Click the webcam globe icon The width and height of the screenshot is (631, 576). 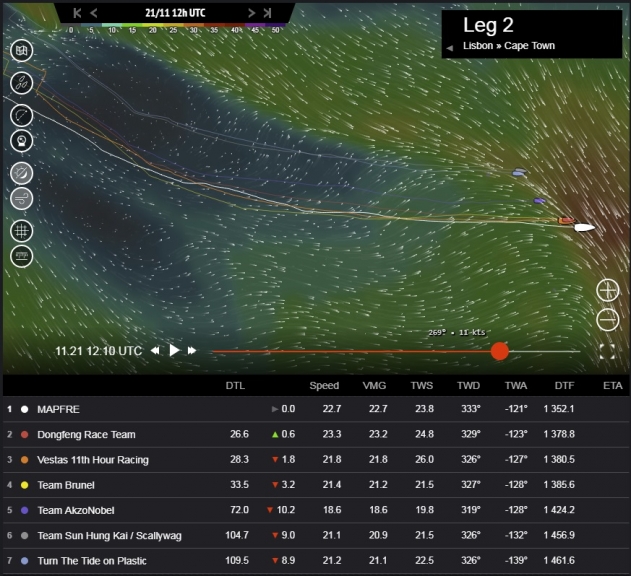pos(21,141)
